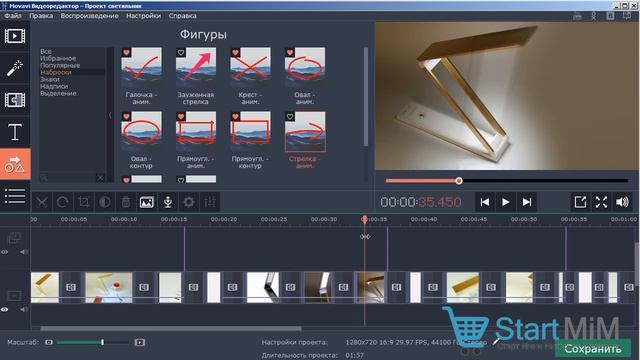The width and height of the screenshot is (640, 360).
Task: Select the Выделение category
Action: pyautogui.click(x=58, y=93)
